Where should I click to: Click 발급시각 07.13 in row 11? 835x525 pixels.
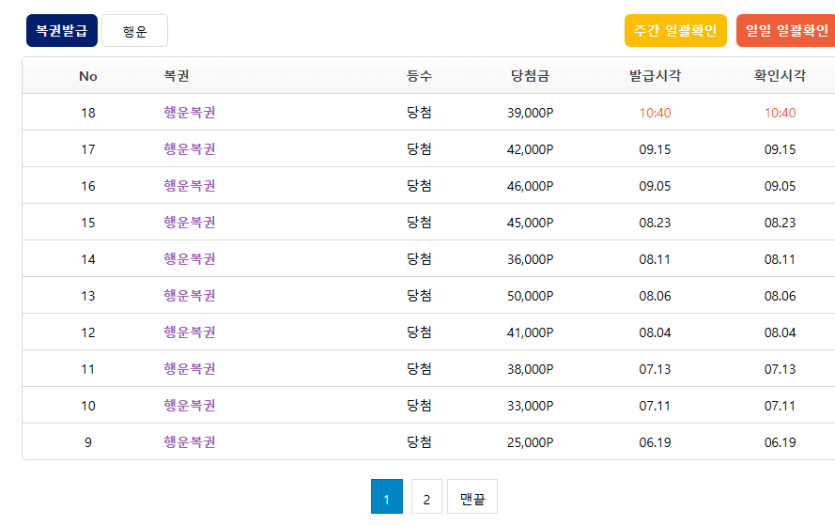tap(655, 370)
